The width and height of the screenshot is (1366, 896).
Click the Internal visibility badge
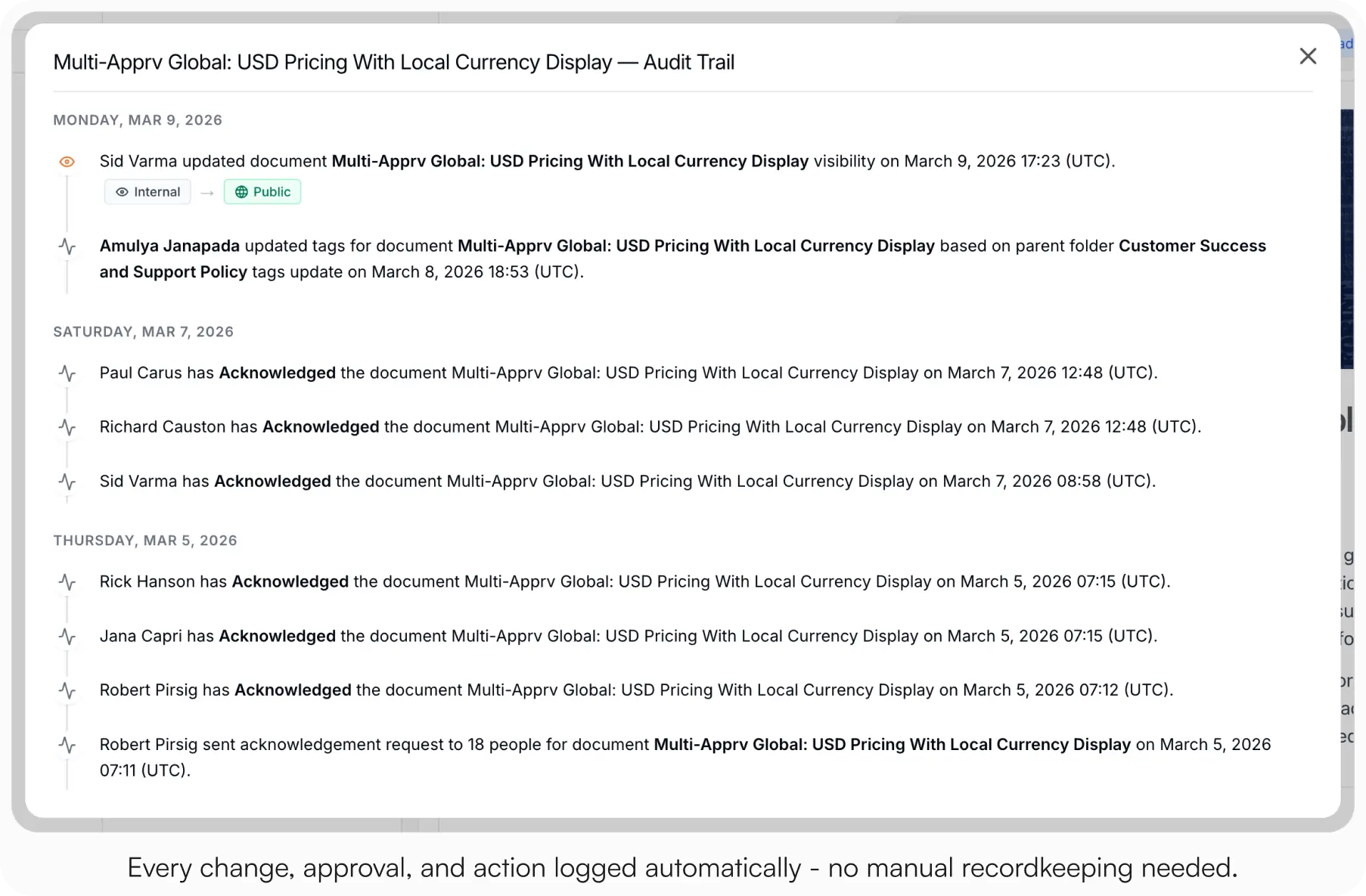coord(147,192)
